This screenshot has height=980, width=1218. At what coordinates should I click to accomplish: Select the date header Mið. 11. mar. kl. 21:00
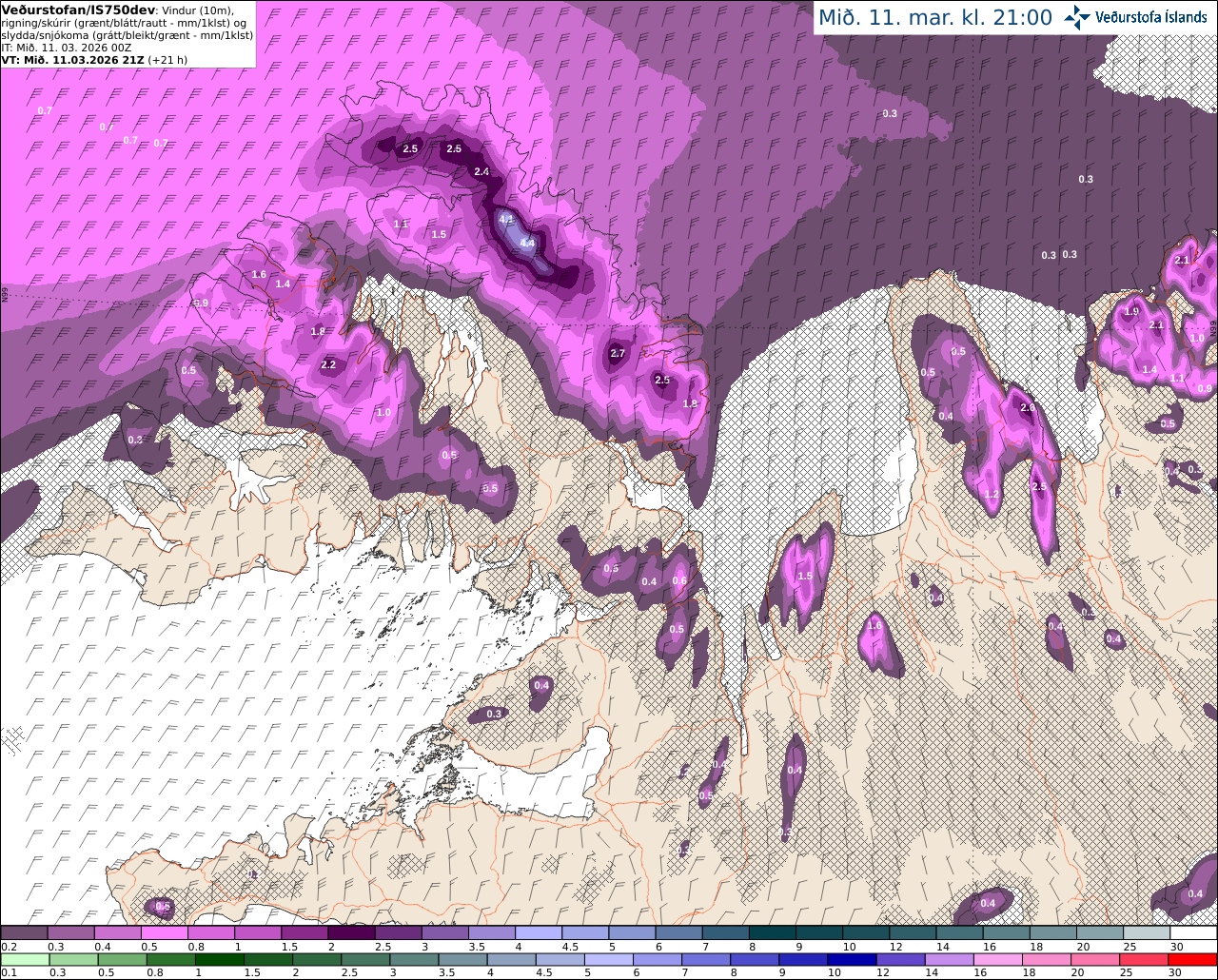click(x=935, y=17)
